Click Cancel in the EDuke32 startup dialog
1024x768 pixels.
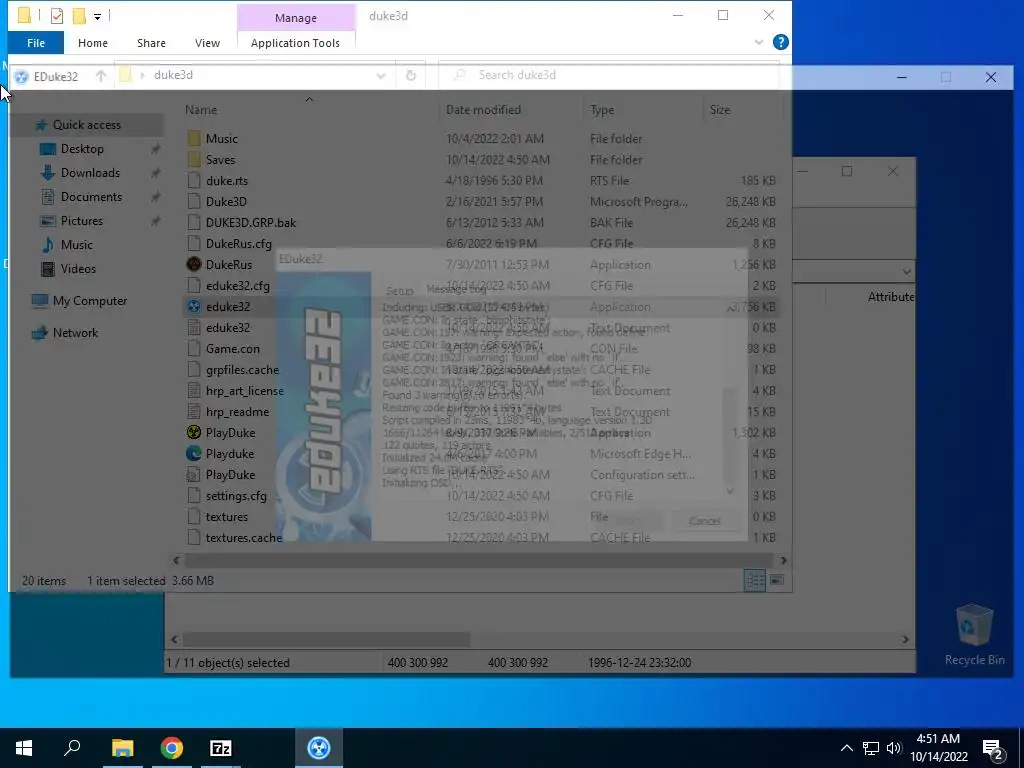tap(705, 521)
